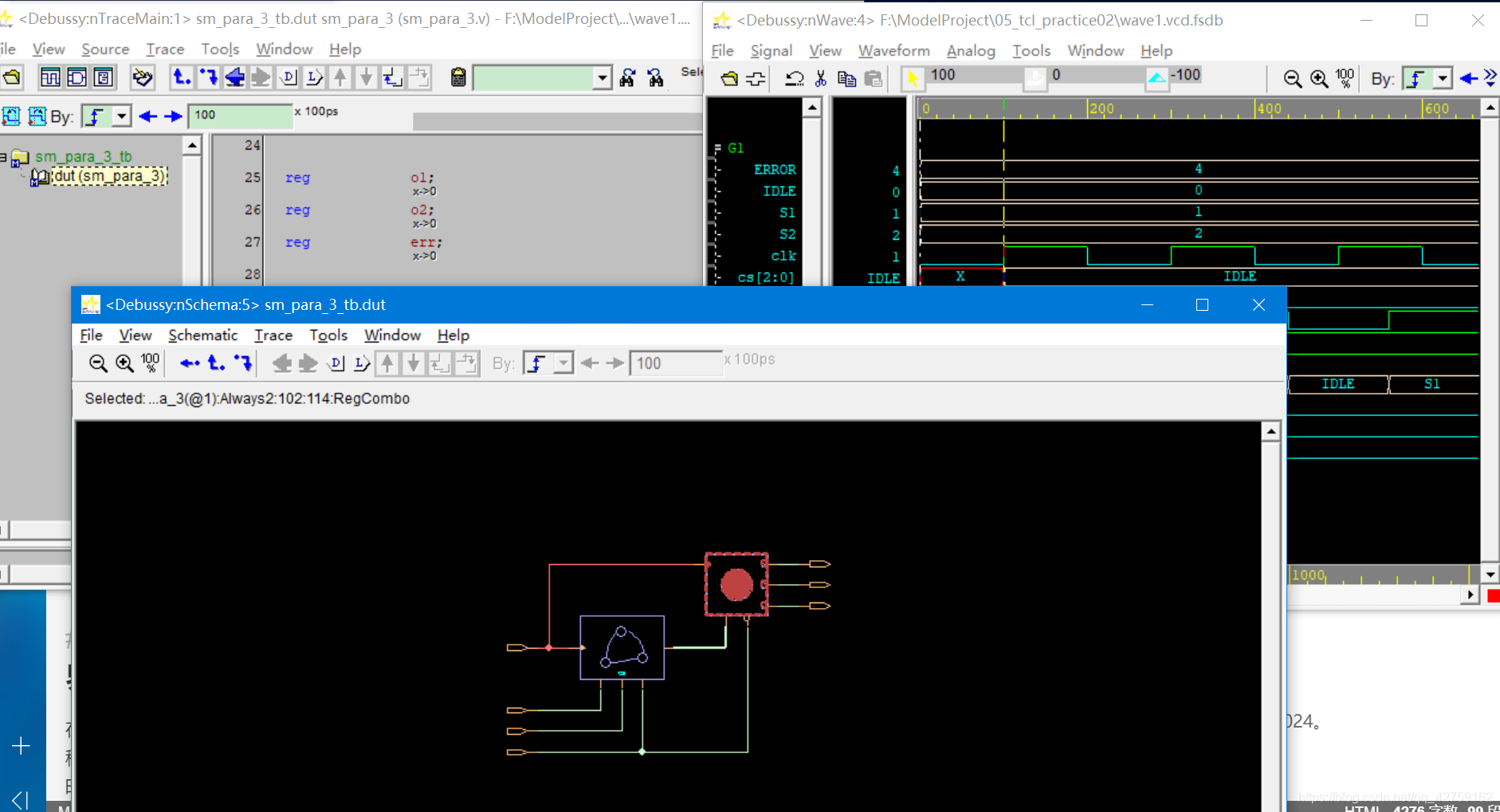Select the clk signal in nWave list
1500x812 pixels.
pyautogui.click(x=783, y=256)
